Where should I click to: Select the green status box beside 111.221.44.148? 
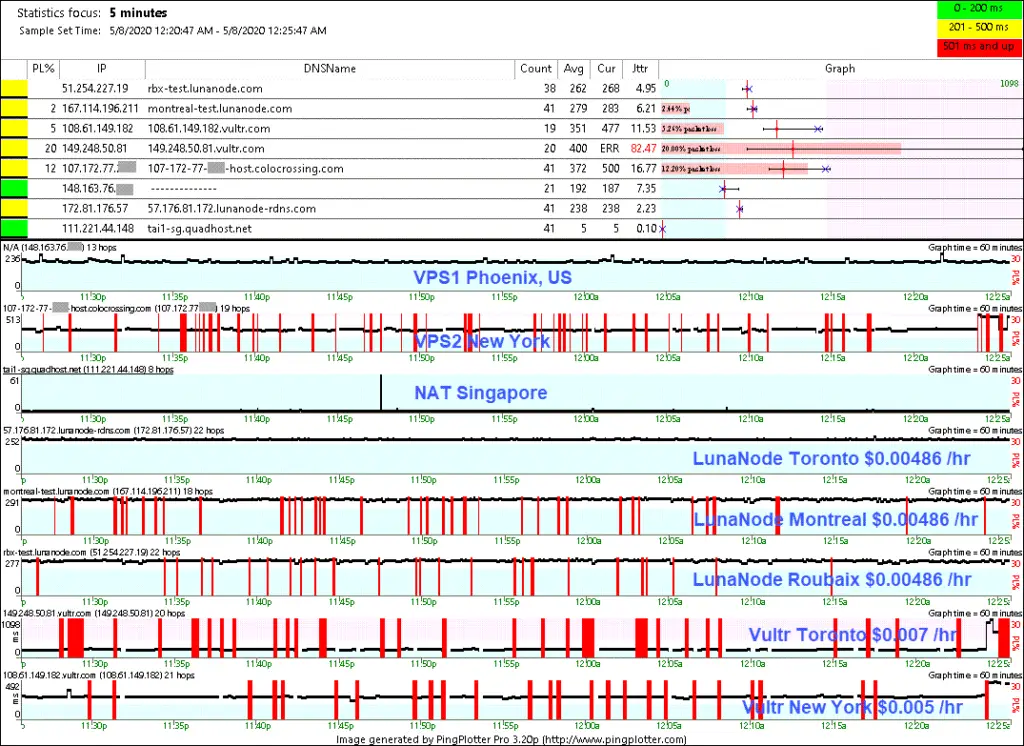(14, 229)
